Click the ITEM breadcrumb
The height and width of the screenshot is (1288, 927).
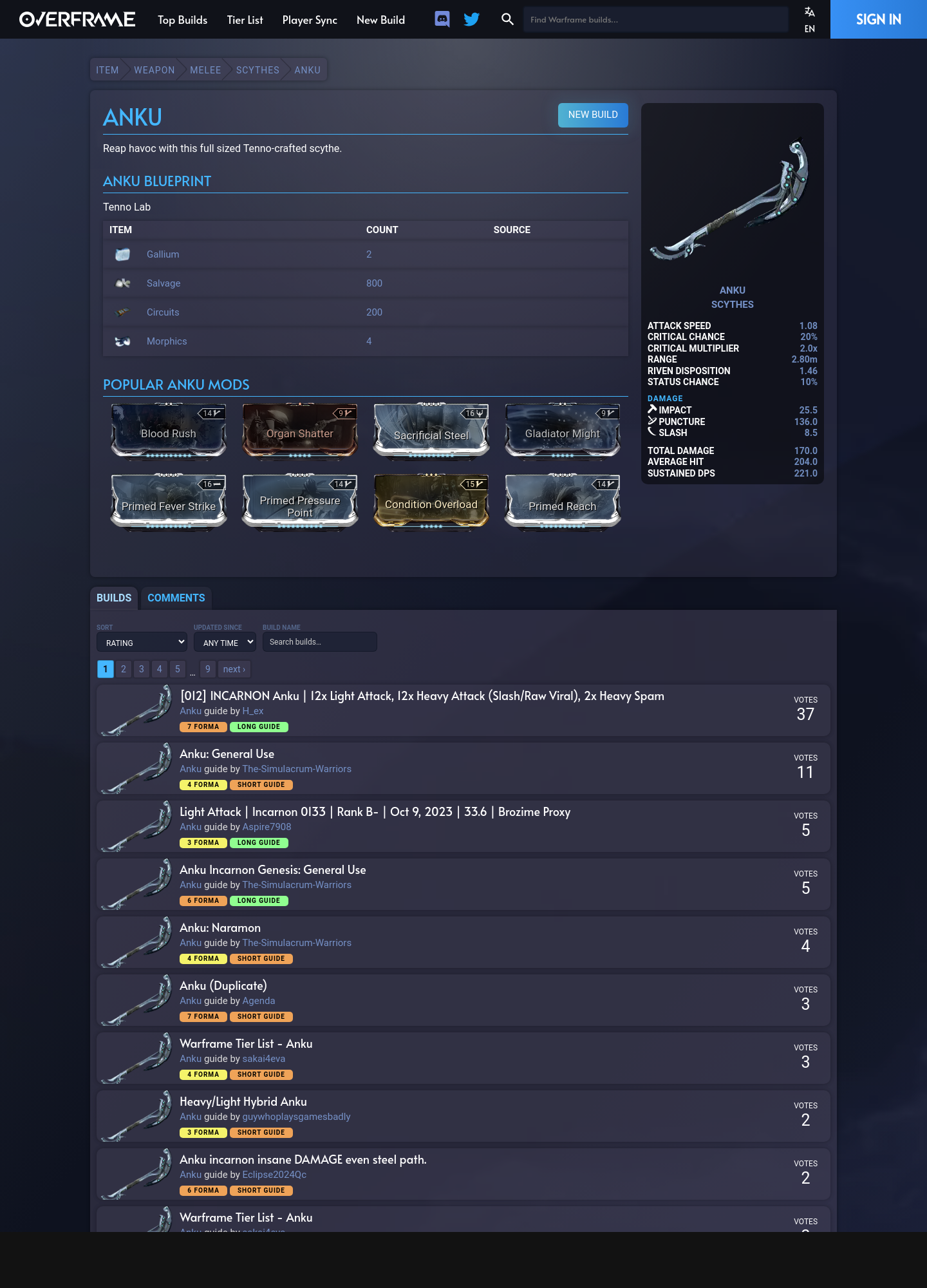point(108,70)
